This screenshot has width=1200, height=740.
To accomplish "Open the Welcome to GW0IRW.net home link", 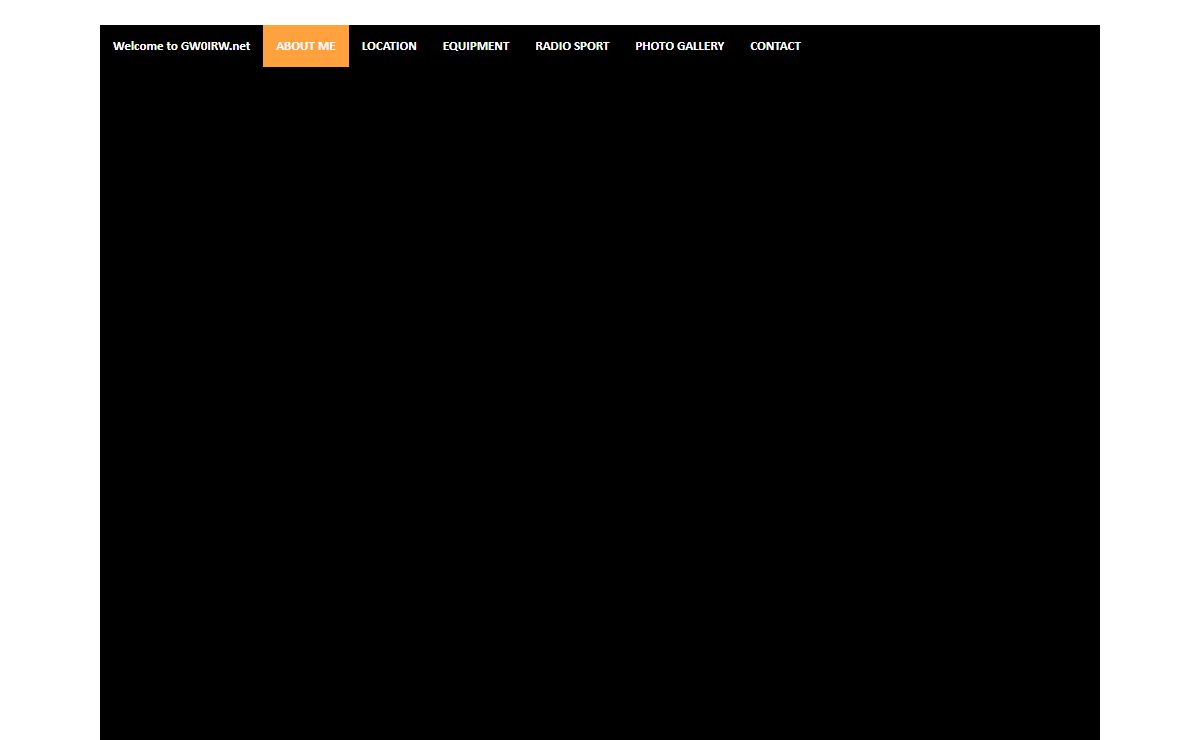I will point(181,46).
